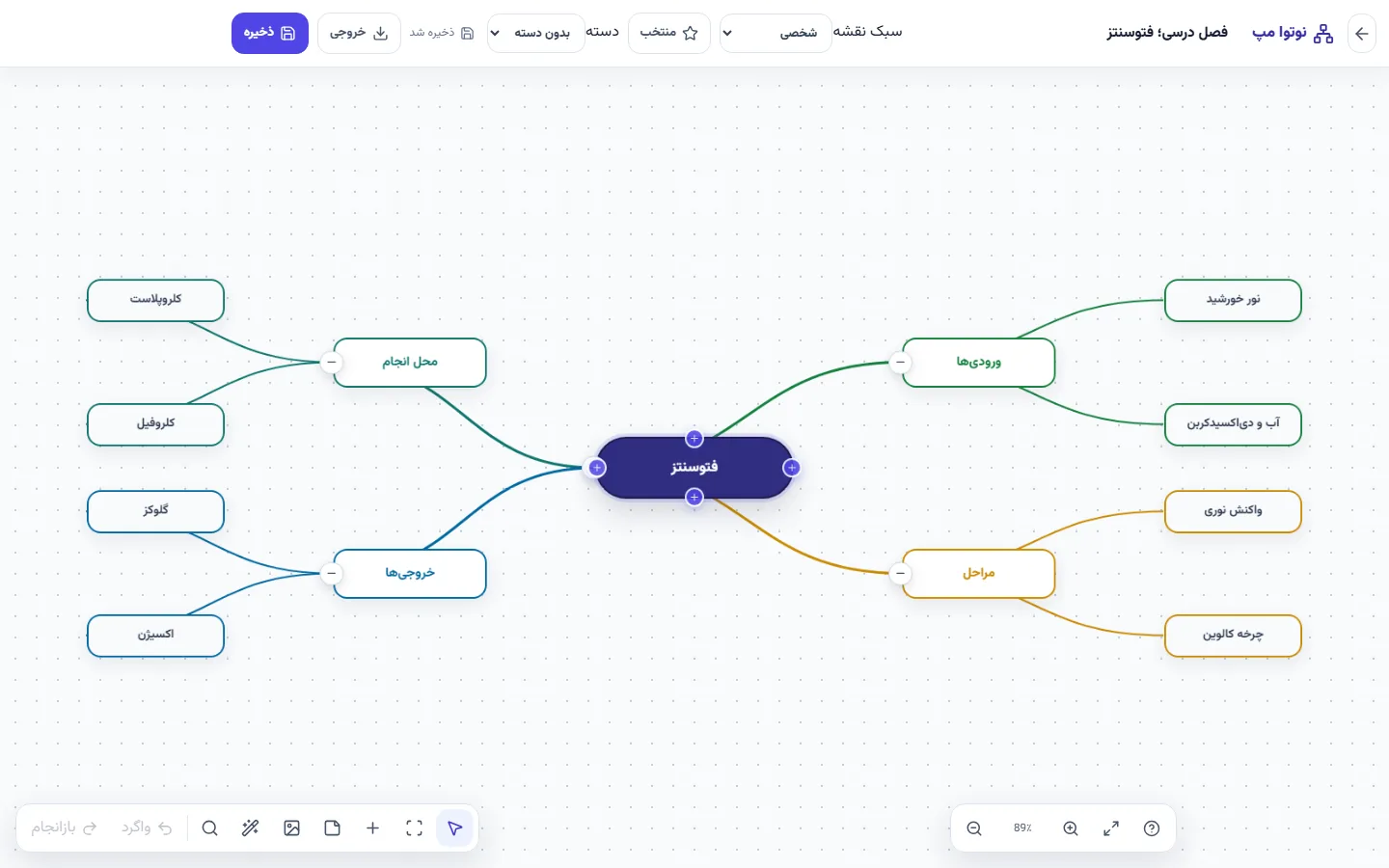This screenshot has width=1389, height=868.
Task: Click the fullscreen expand arrows icon
Action: 1111,828
